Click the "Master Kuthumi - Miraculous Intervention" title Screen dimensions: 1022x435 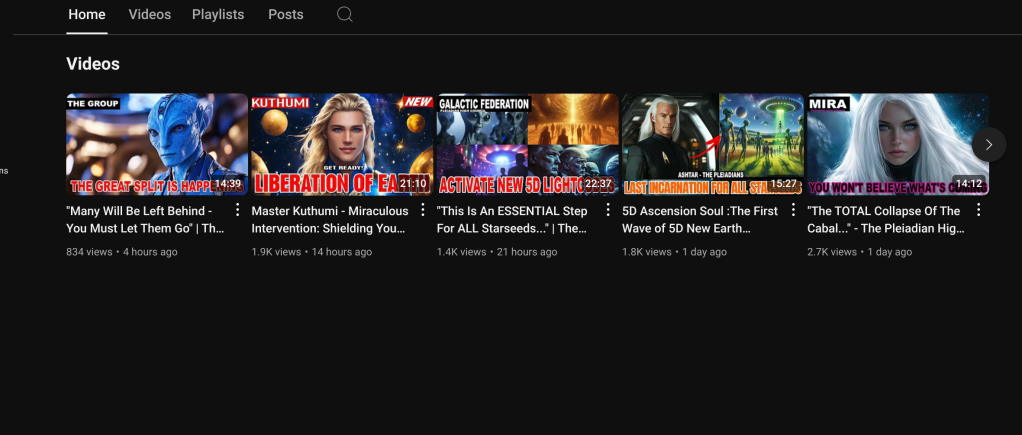coord(330,219)
